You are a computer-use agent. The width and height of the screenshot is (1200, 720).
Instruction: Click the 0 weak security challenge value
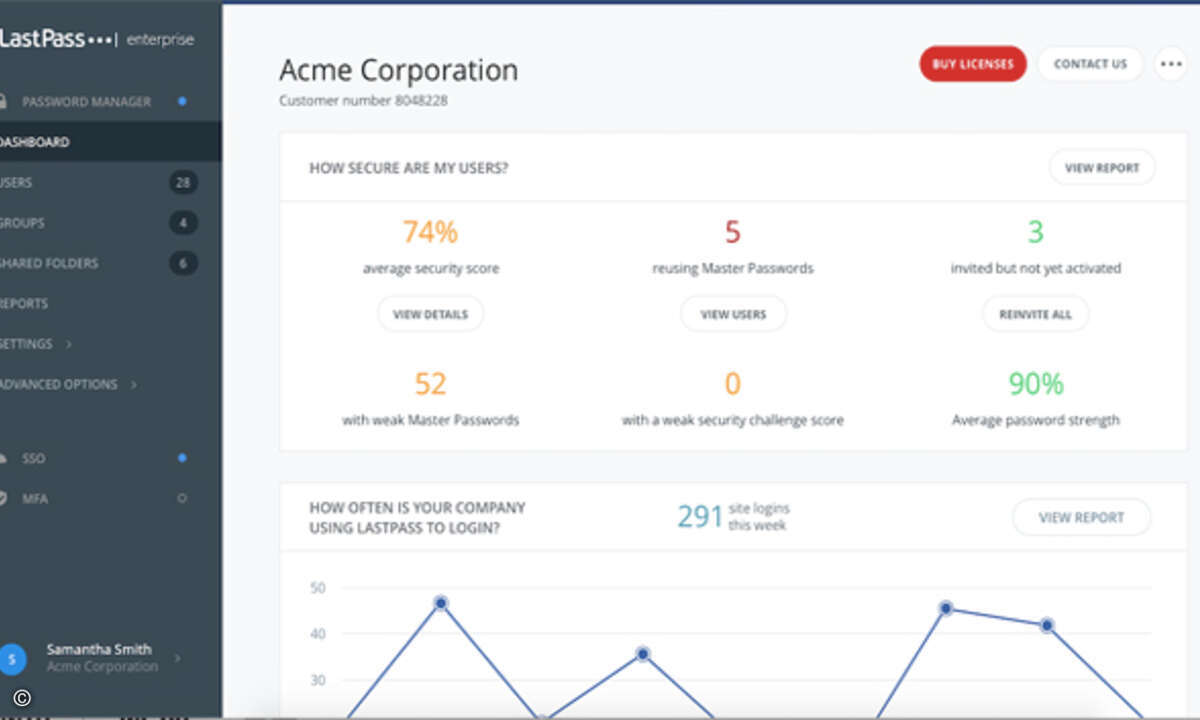click(x=733, y=384)
